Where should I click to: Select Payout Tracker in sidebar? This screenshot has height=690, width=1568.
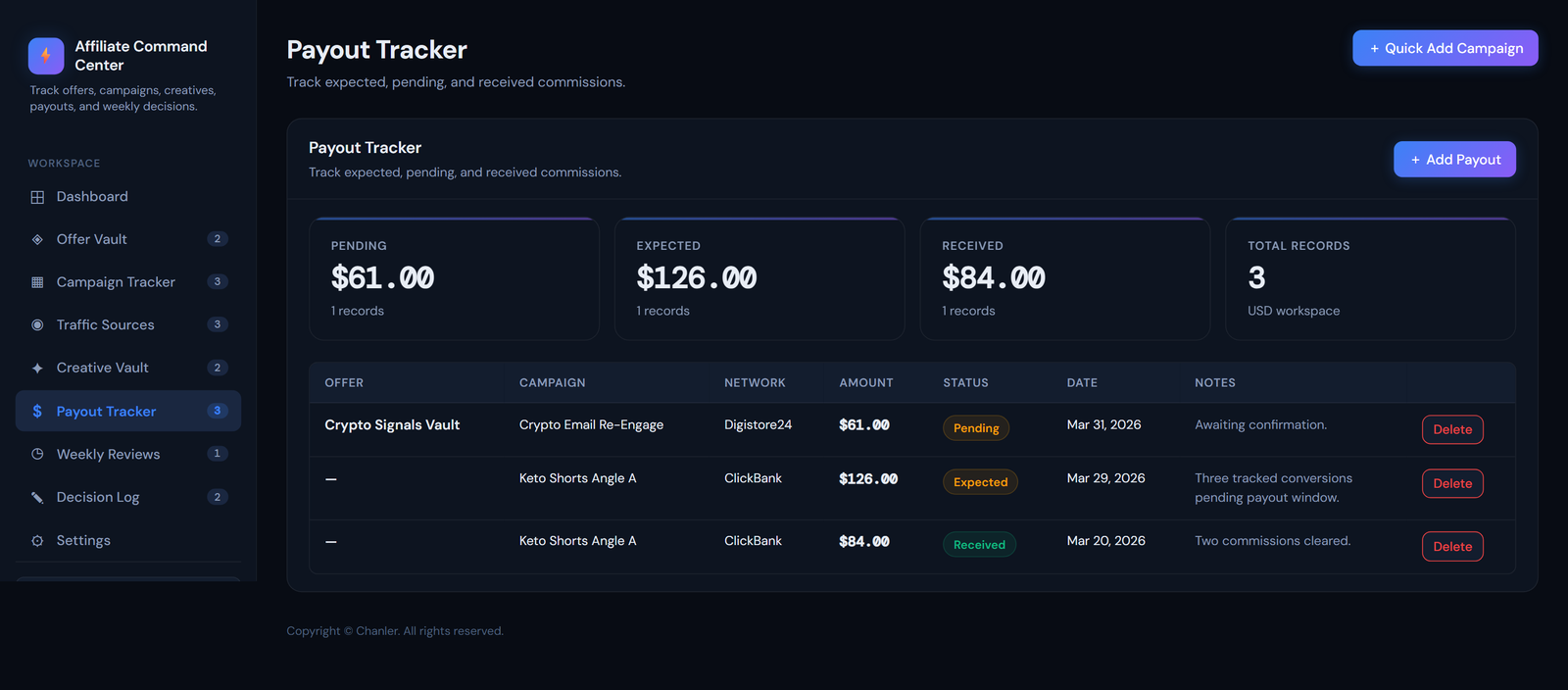point(128,411)
